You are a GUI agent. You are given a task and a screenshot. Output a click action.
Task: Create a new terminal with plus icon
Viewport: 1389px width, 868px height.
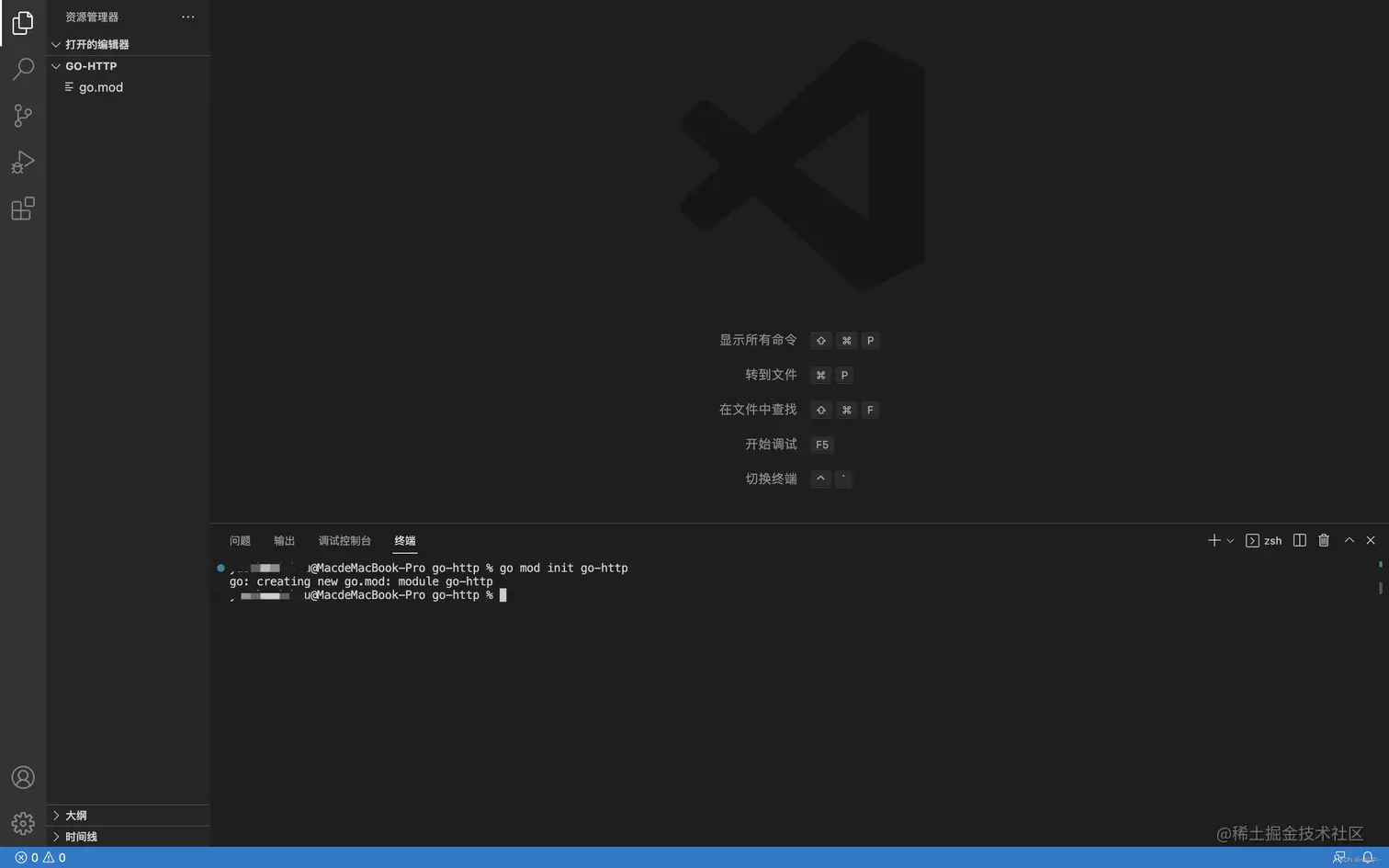tap(1214, 541)
